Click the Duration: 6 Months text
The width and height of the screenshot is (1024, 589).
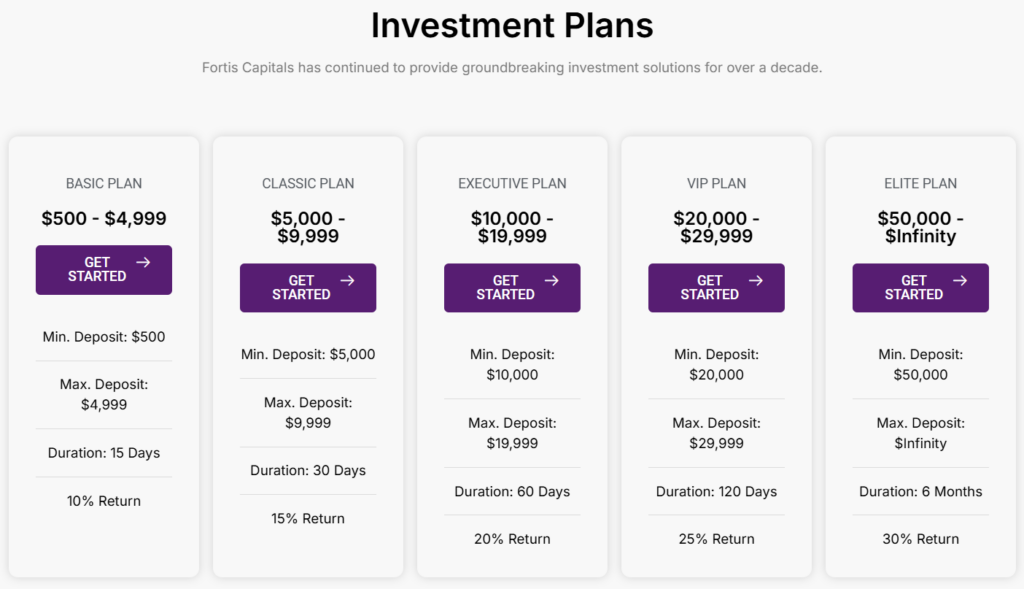tap(920, 491)
